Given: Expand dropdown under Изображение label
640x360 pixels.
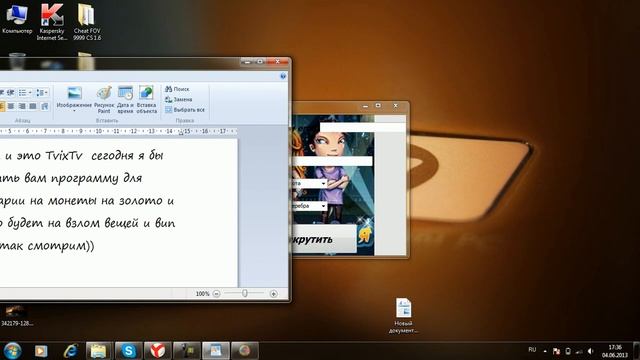Looking at the screenshot, I should pyautogui.click(x=74, y=111).
